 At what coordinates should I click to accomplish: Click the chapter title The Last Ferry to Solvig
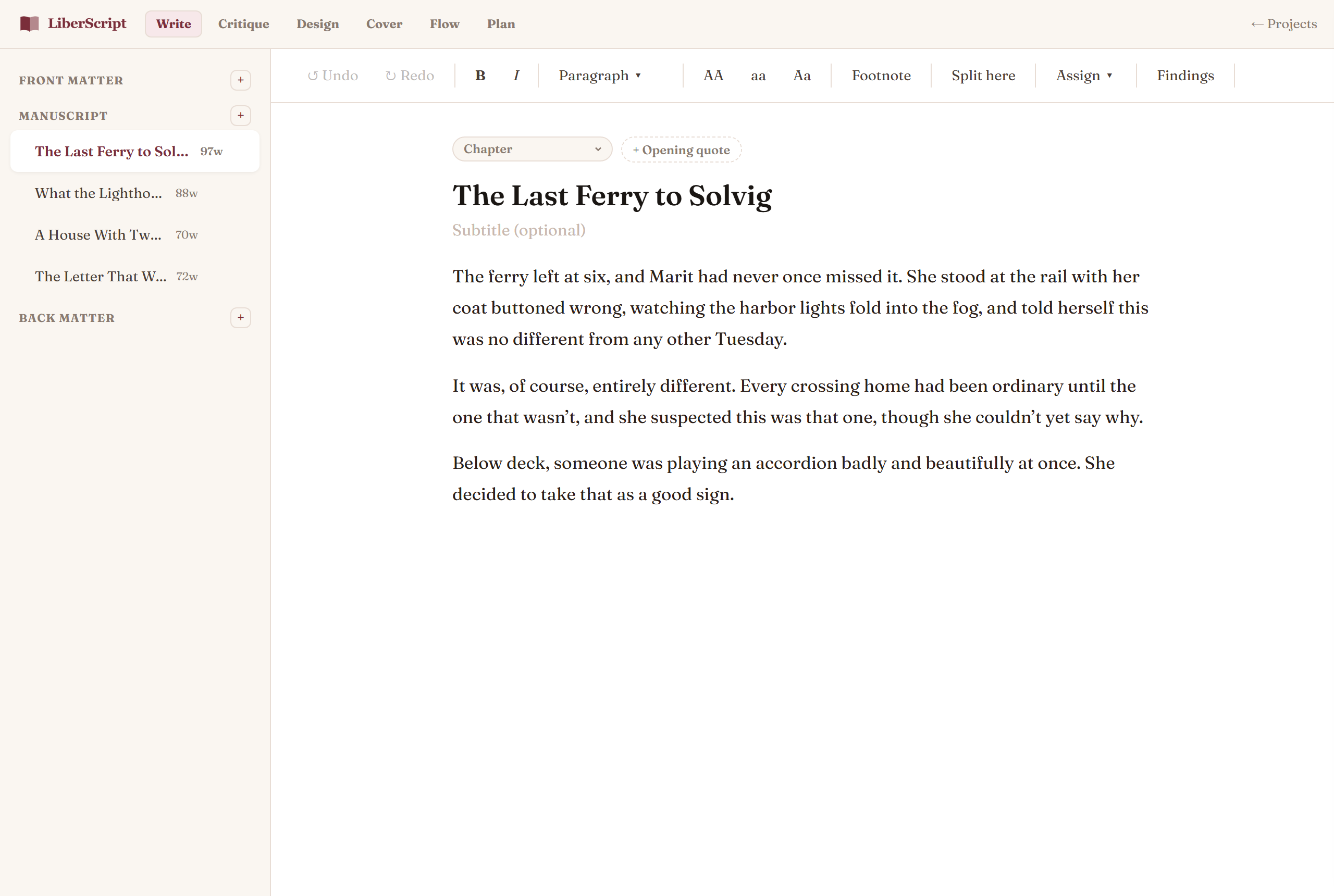[x=612, y=196]
